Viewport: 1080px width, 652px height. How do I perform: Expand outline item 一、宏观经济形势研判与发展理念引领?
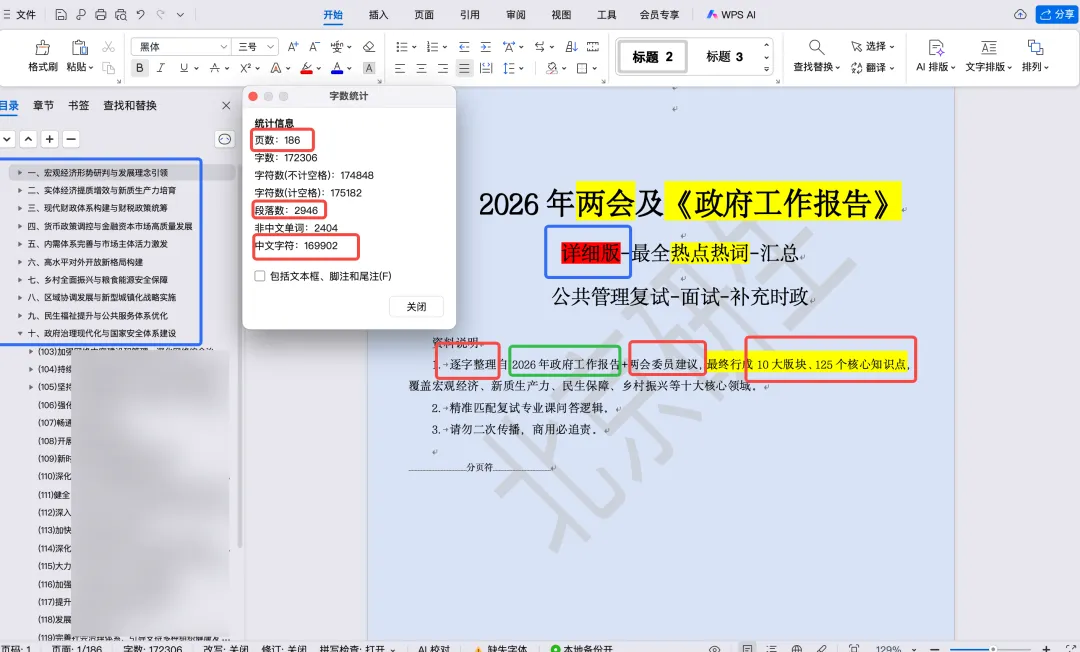20,173
